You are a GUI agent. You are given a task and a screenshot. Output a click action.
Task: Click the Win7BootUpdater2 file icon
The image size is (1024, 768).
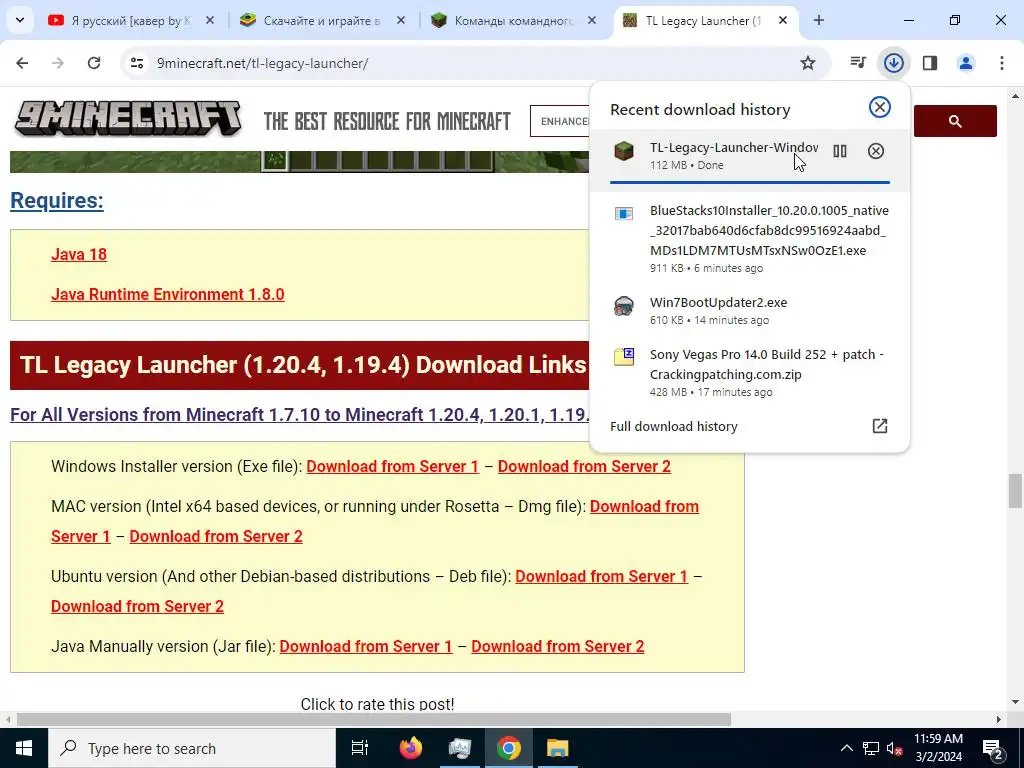[x=624, y=306]
